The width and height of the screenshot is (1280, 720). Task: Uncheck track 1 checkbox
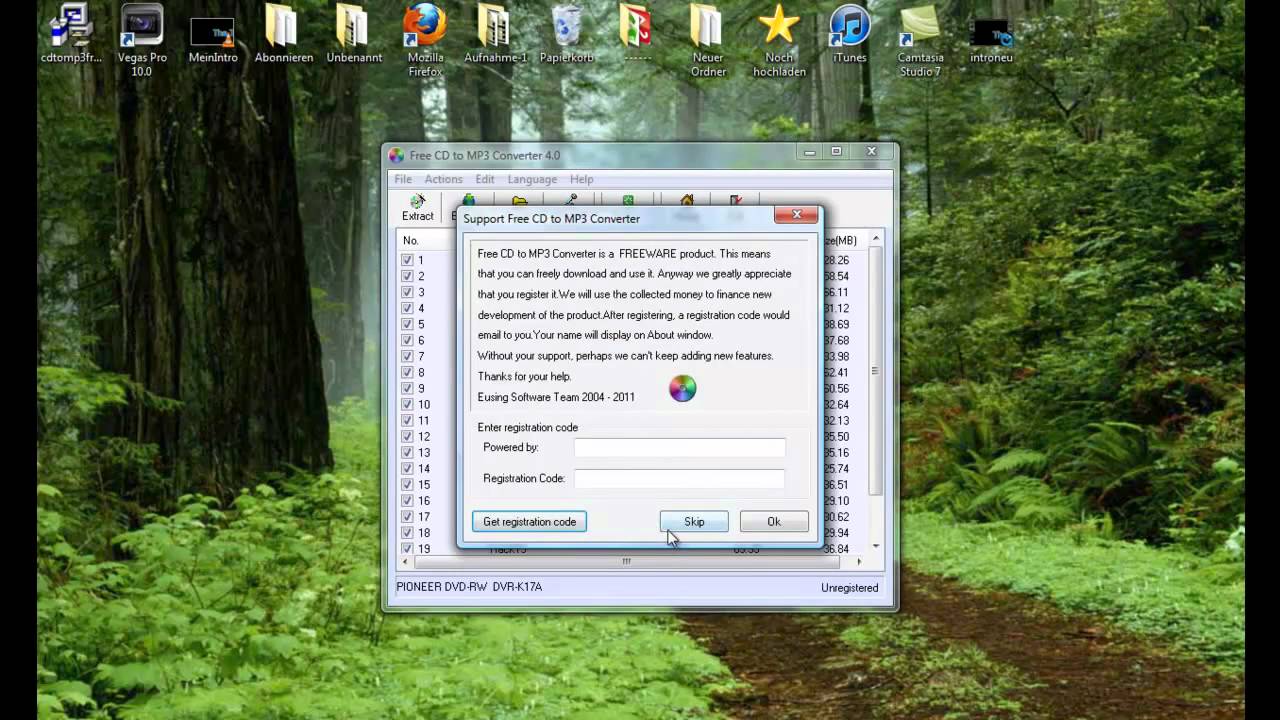(x=407, y=260)
